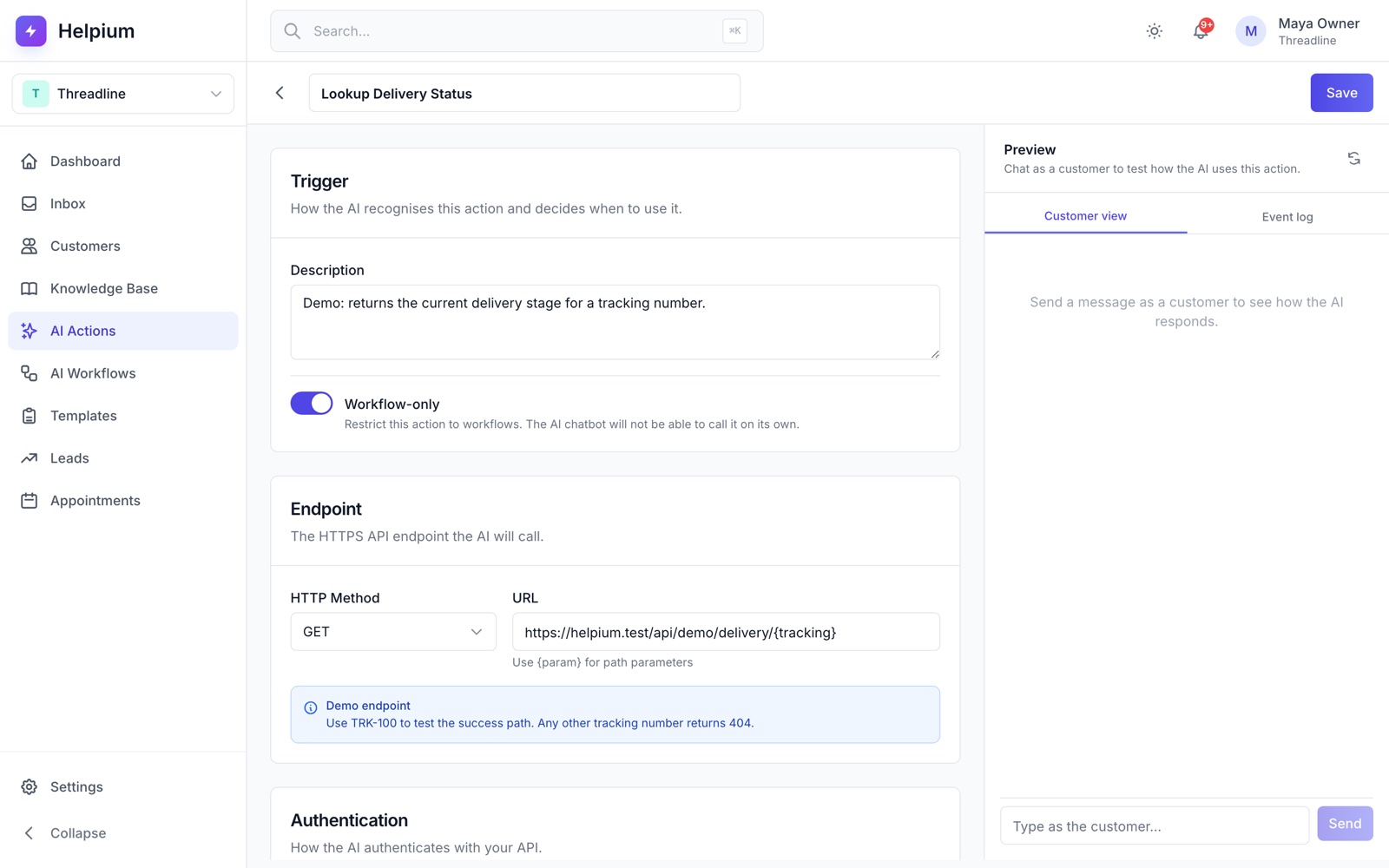The width and height of the screenshot is (1389, 868).
Task: Switch to the Event log tab
Action: tap(1287, 217)
